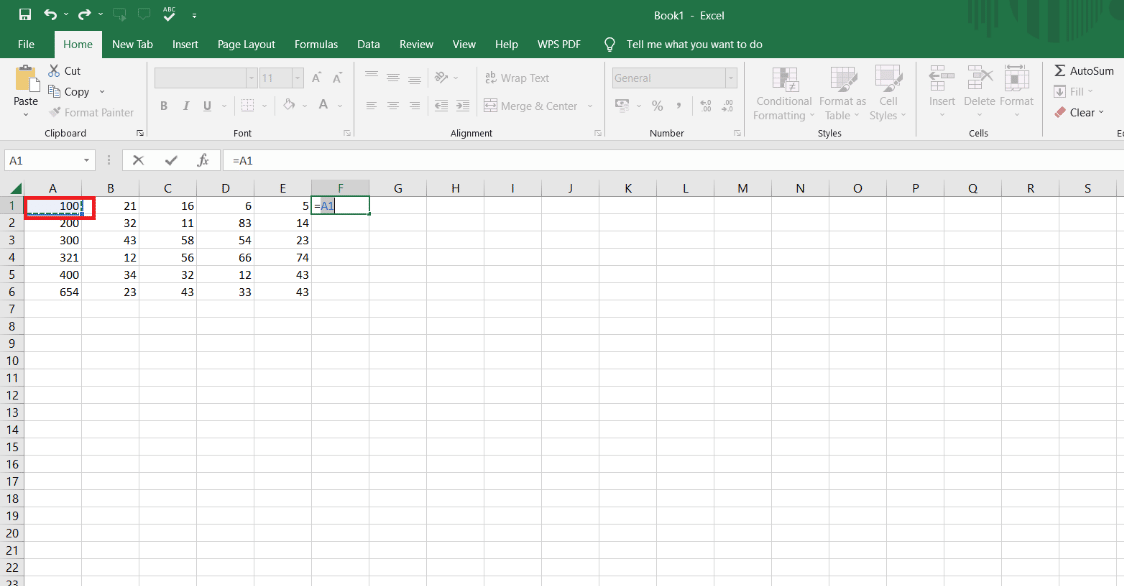Click Top Align icon
The height and width of the screenshot is (586, 1124).
[371, 77]
